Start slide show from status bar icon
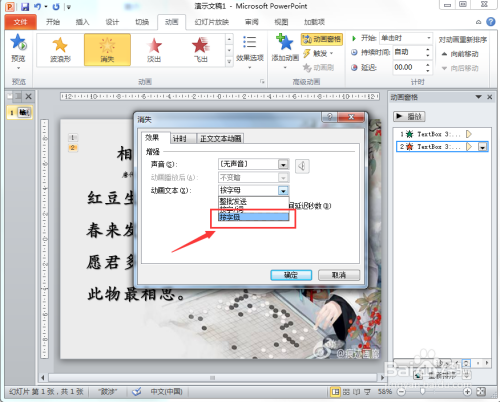 pos(367,392)
